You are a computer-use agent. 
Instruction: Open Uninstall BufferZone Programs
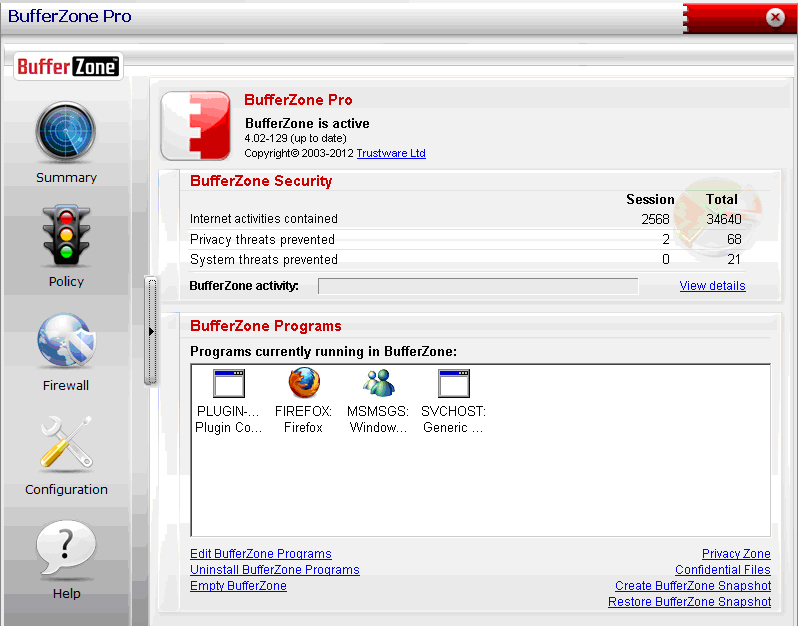(275, 570)
